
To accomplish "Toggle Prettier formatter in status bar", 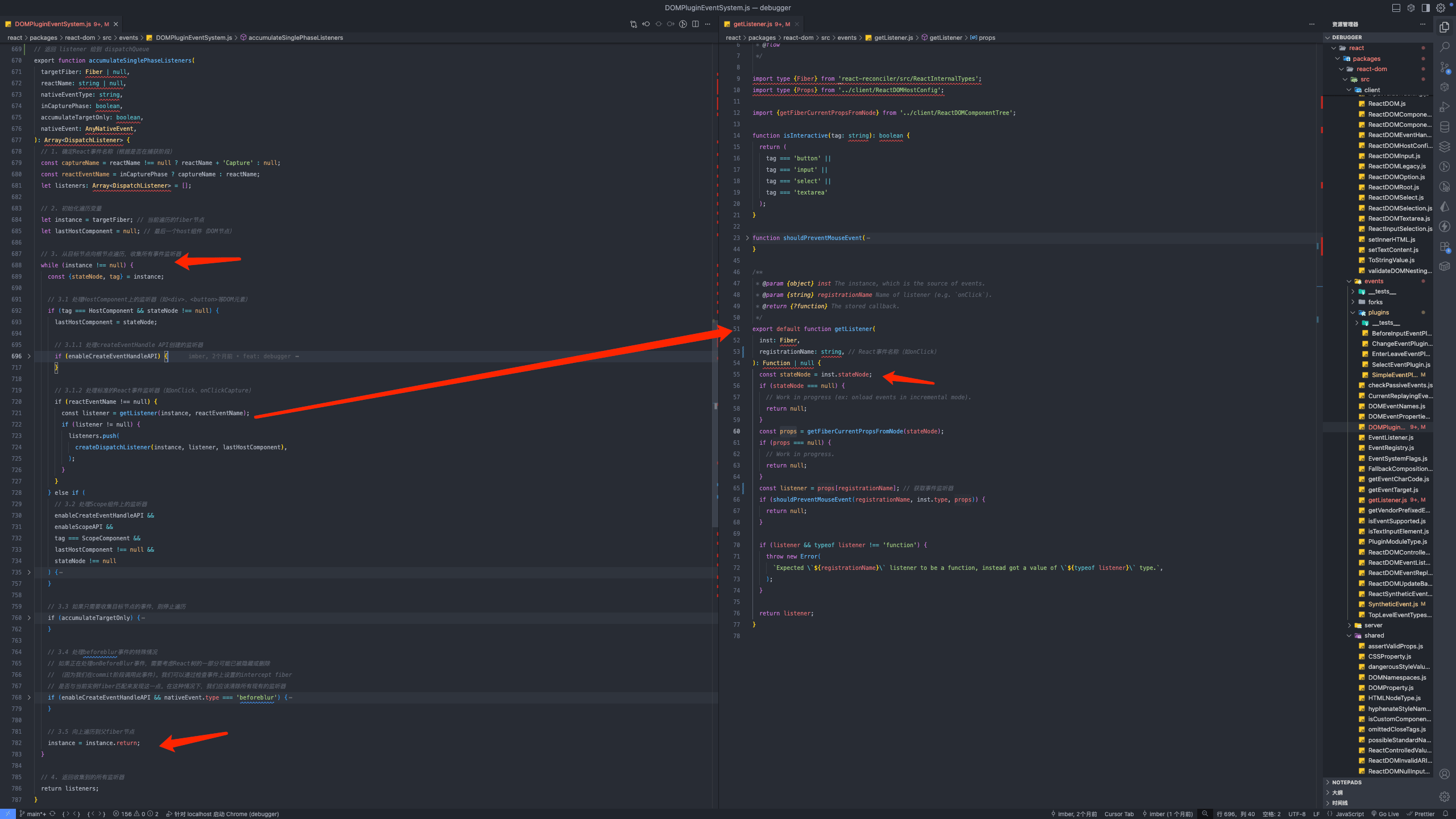I will tap(1420, 814).
